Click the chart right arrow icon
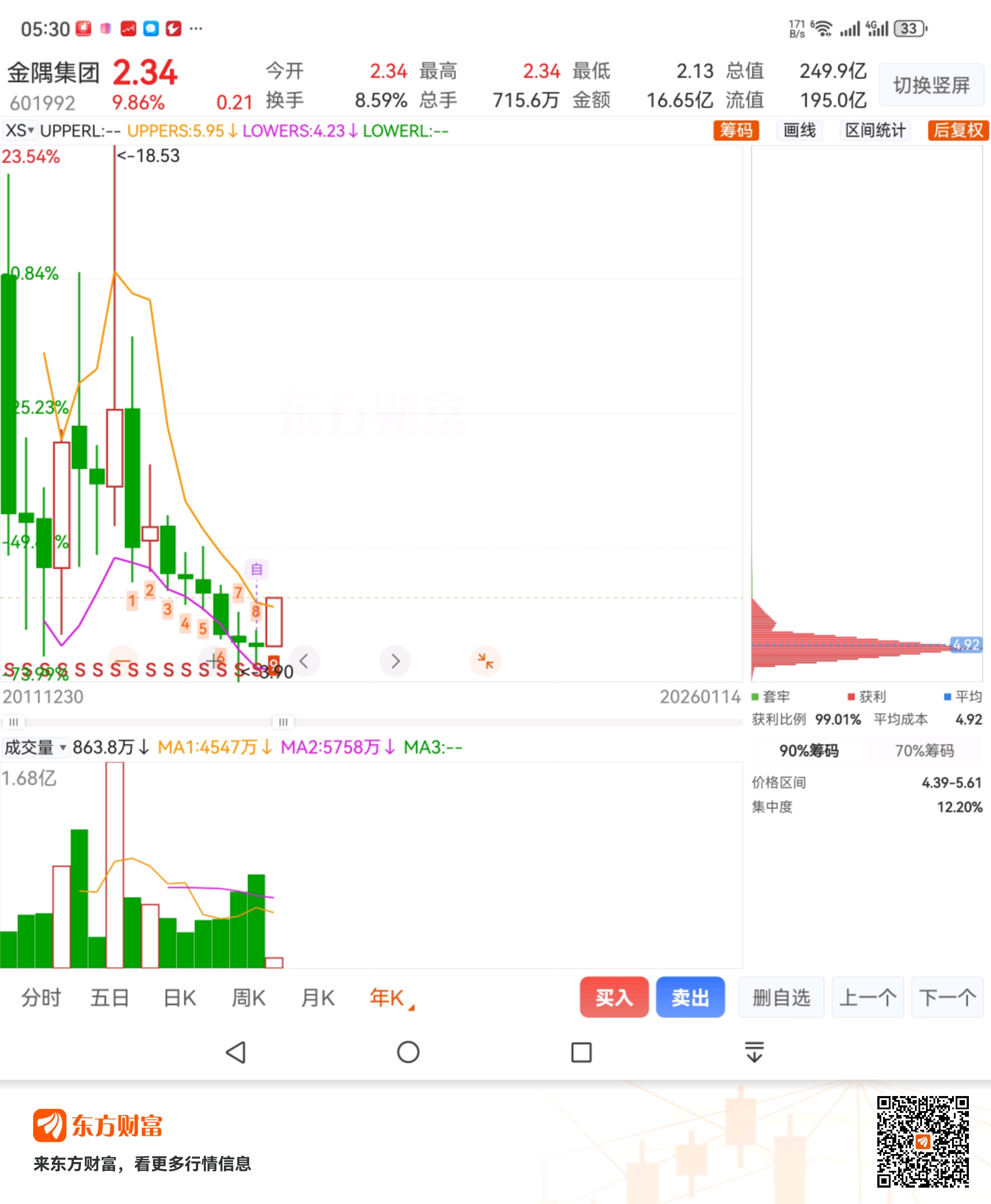991x1204 pixels. (x=395, y=661)
